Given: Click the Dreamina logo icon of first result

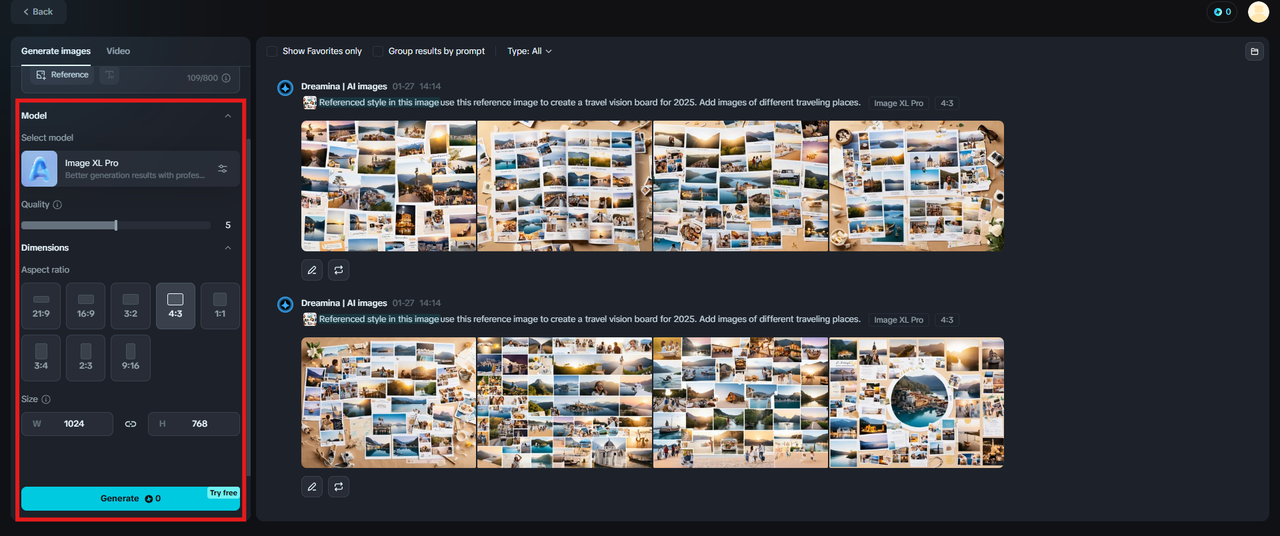Looking at the screenshot, I should [285, 88].
